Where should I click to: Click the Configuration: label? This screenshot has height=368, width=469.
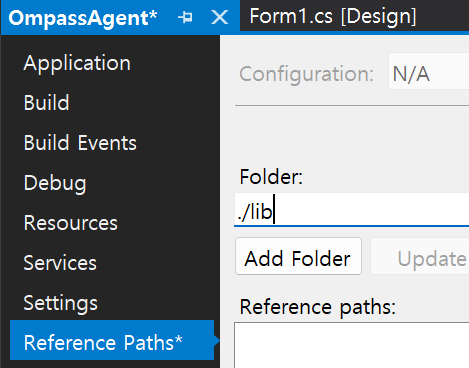(306, 74)
